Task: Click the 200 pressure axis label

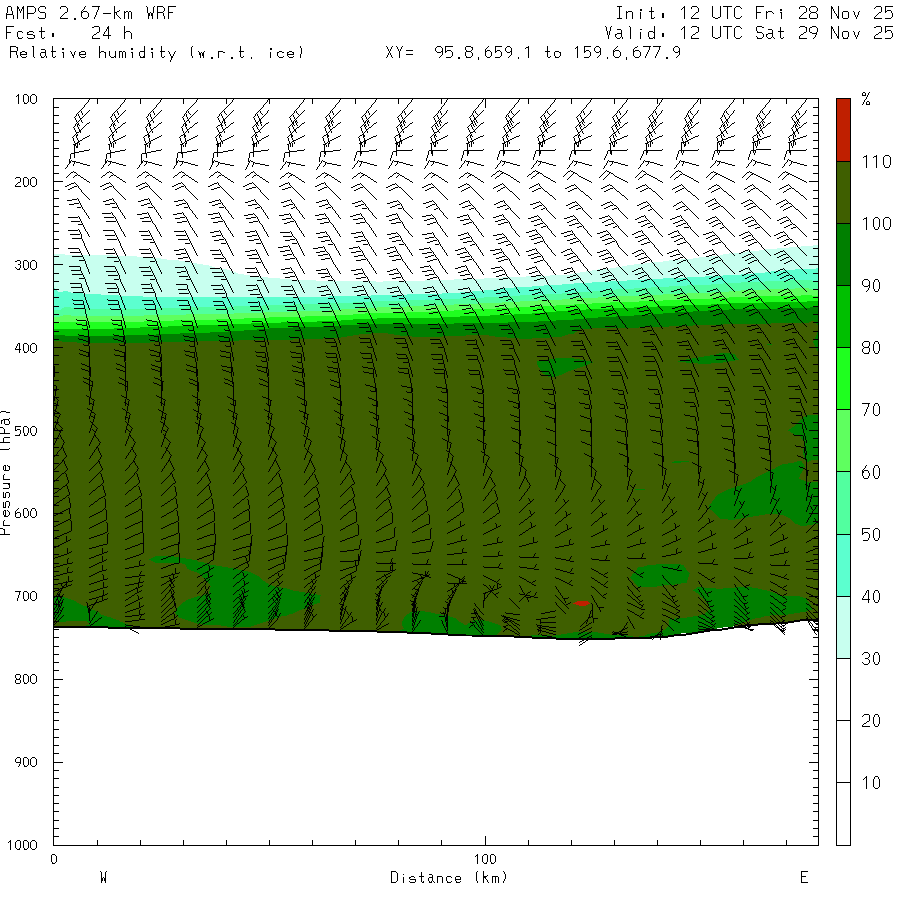Action: [x=26, y=183]
